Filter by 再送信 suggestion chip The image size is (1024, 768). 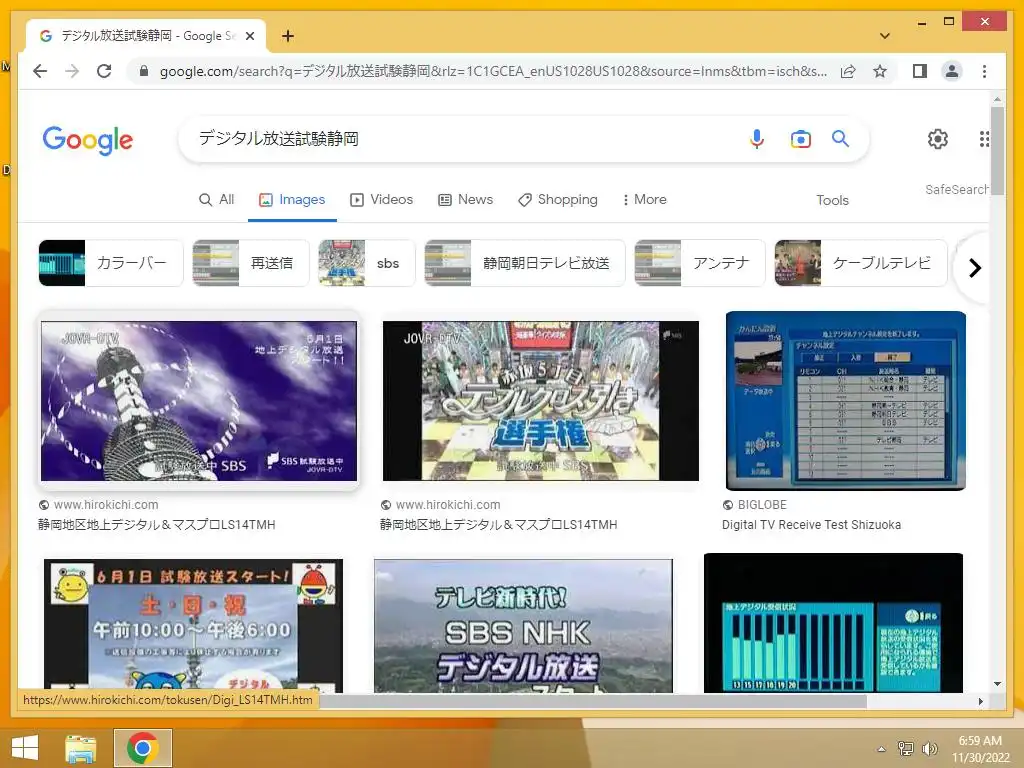(x=251, y=263)
